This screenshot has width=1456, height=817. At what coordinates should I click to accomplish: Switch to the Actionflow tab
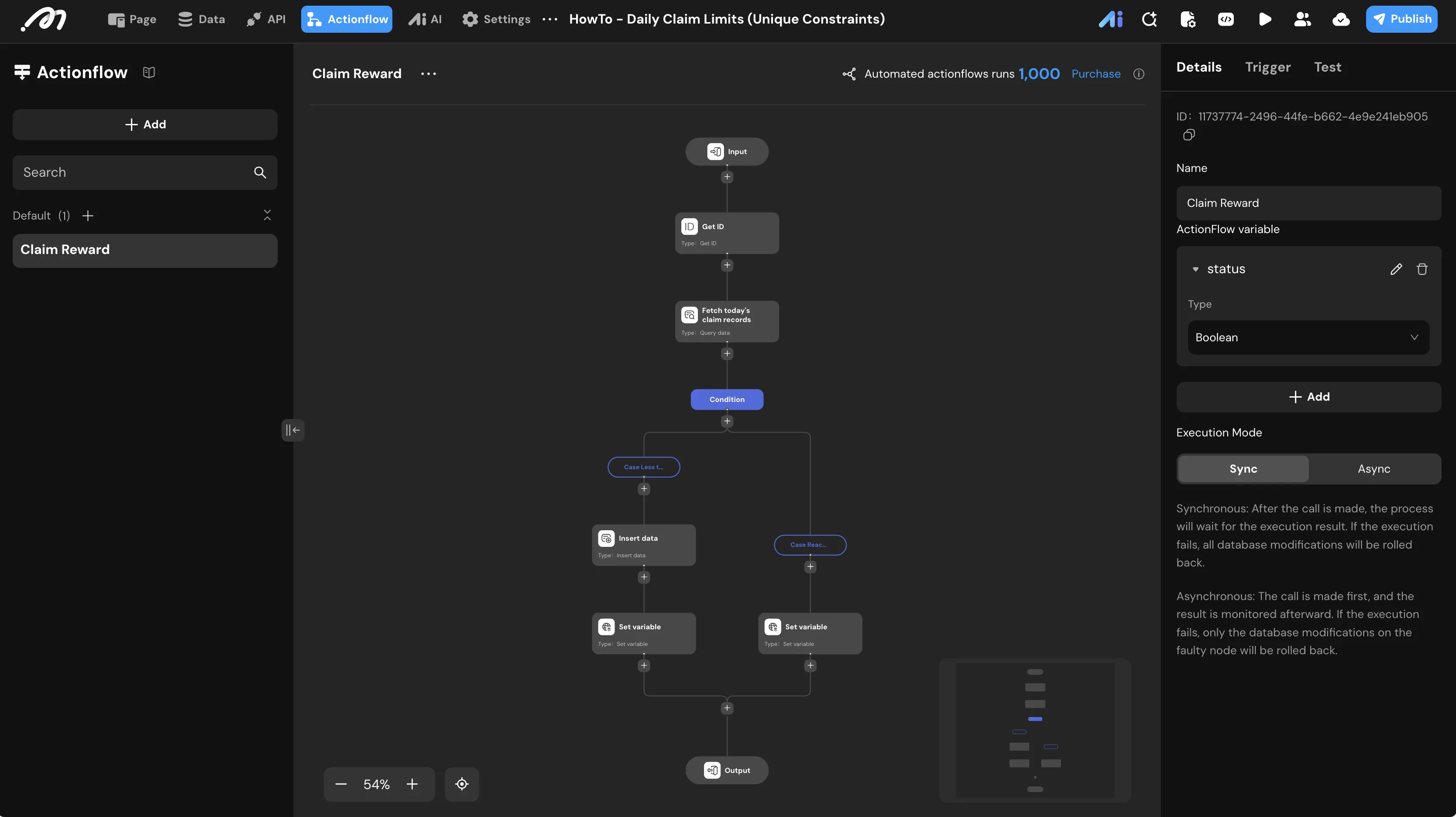(347, 19)
